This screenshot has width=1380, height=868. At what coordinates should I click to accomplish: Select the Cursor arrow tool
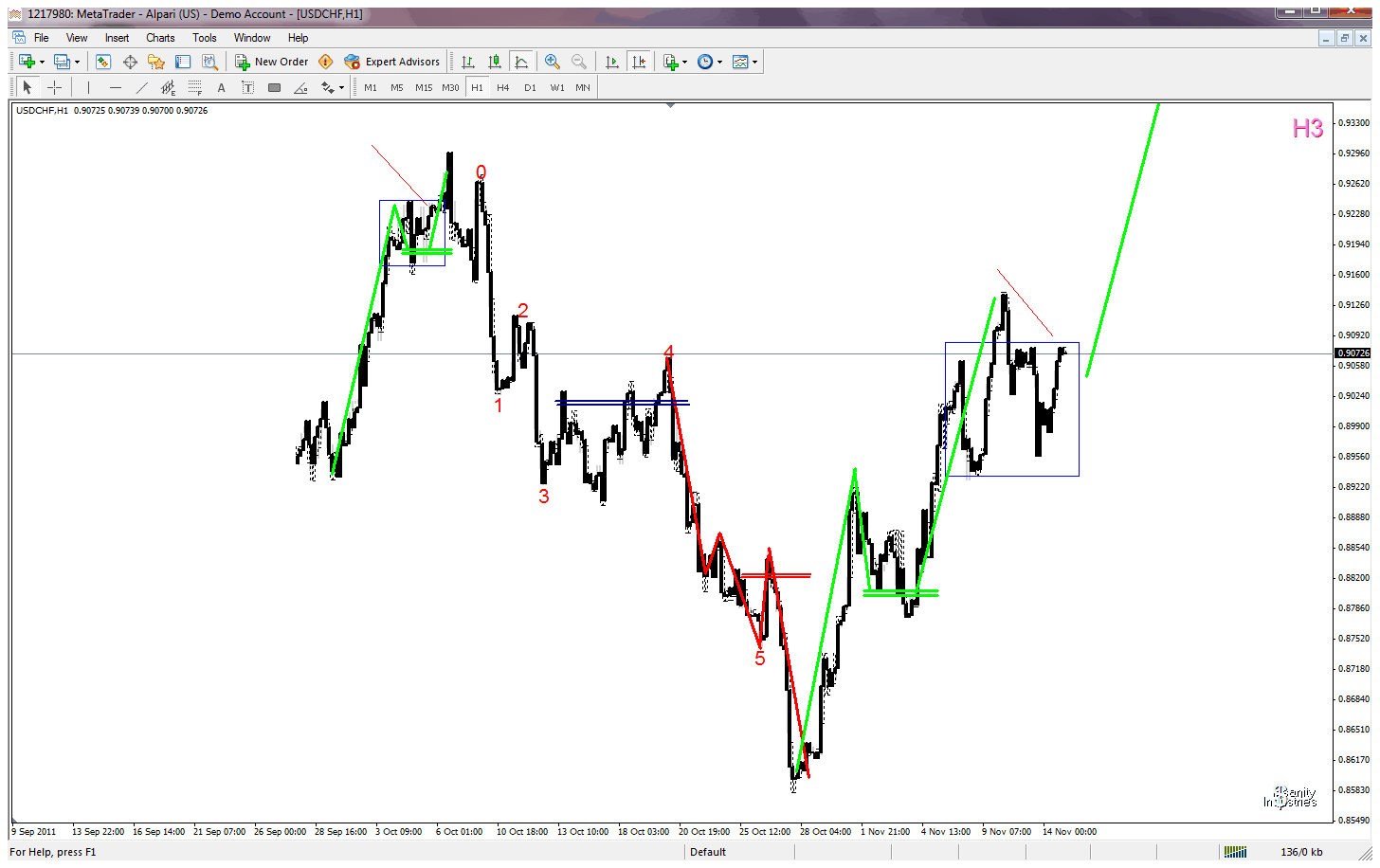[x=27, y=87]
